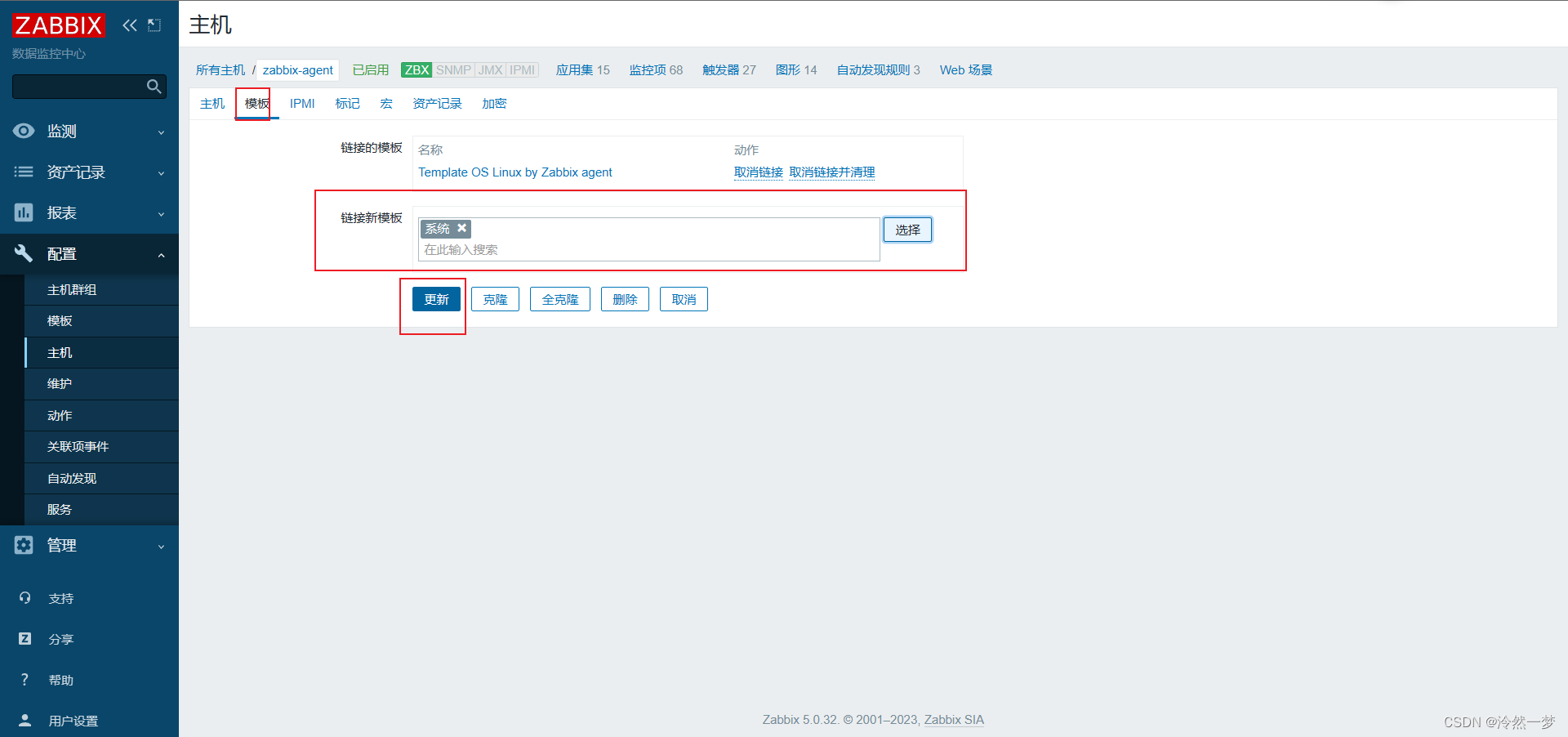Switch to the 加密 tab
The width and height of the screenshot is (1568, 737).
494,104
